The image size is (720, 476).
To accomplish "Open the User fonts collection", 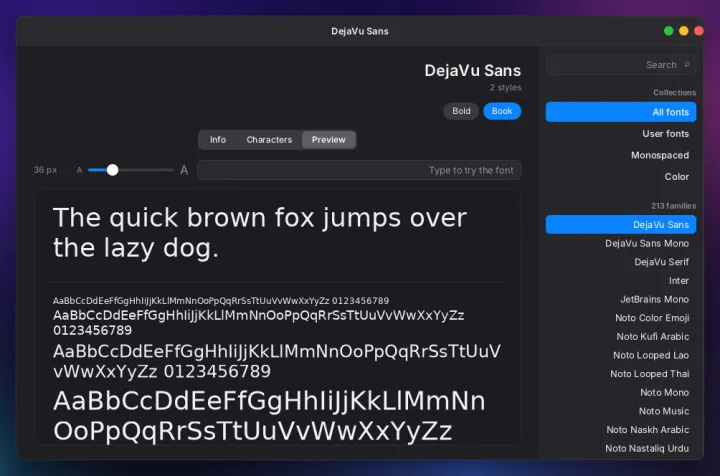I will (621, 134).
